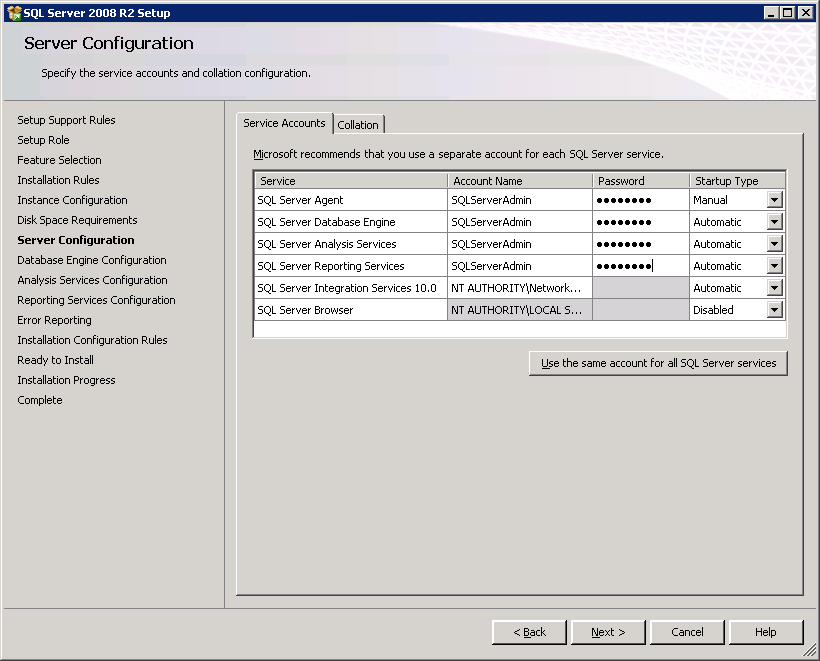Edit account name for SQL Server Reporting Services

[x=520, y=266]
